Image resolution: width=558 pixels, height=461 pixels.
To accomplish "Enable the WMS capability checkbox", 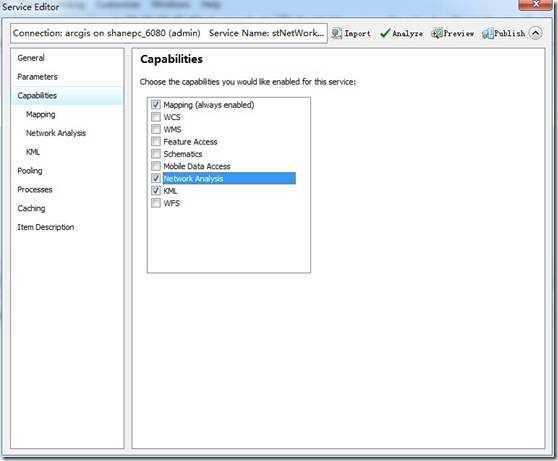I will pos(156,129).
